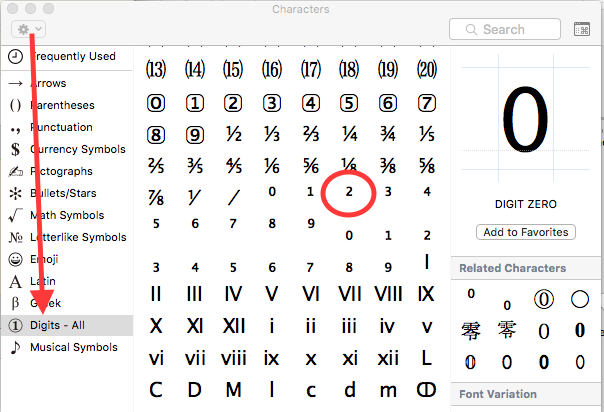Select the five-sixths ⅚ fraction
The height and width of the screenshot is (412, 604).
point(310,166)
